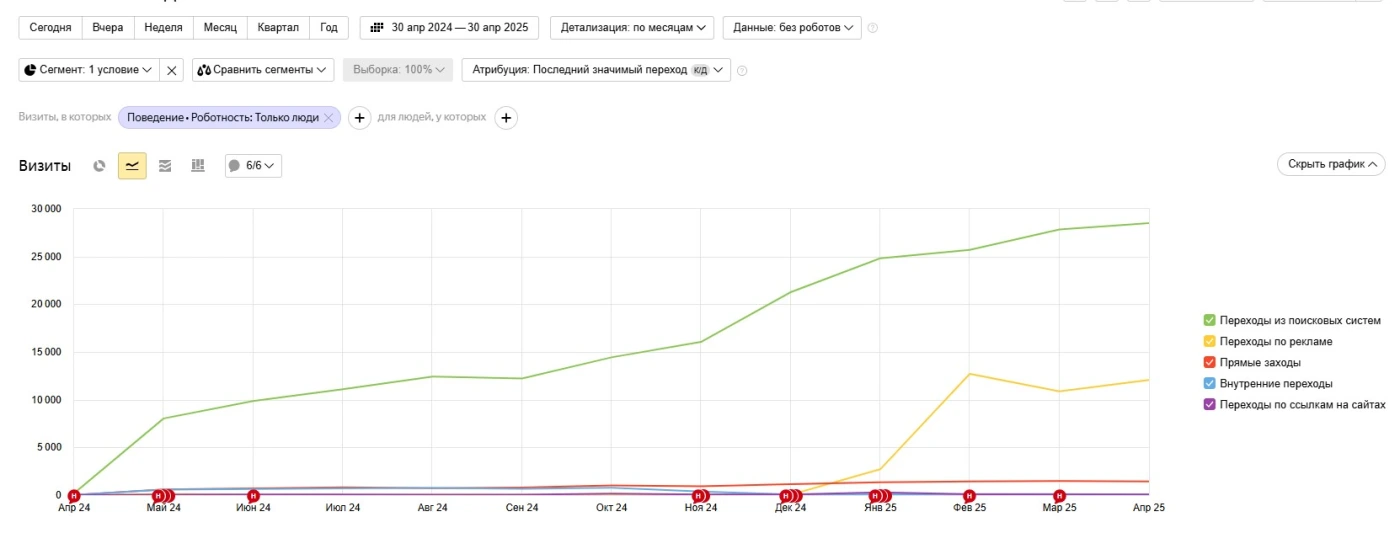1400x533 pixels.
Task: Click the help icon next to Атрибуция
Action: click(742, 70)
